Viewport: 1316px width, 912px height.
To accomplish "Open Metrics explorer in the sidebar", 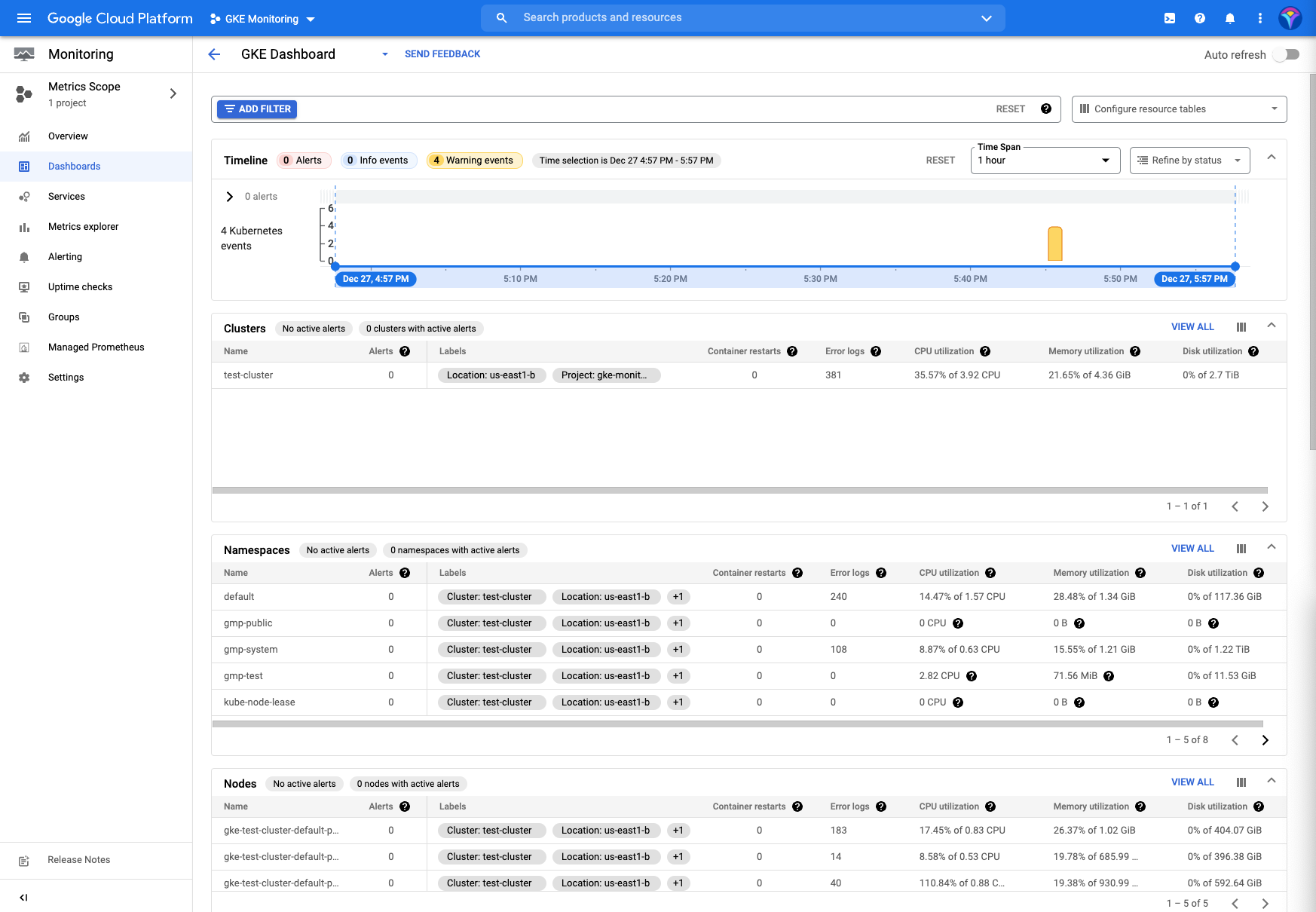I will pyautogui.click(x=96, y=227).
